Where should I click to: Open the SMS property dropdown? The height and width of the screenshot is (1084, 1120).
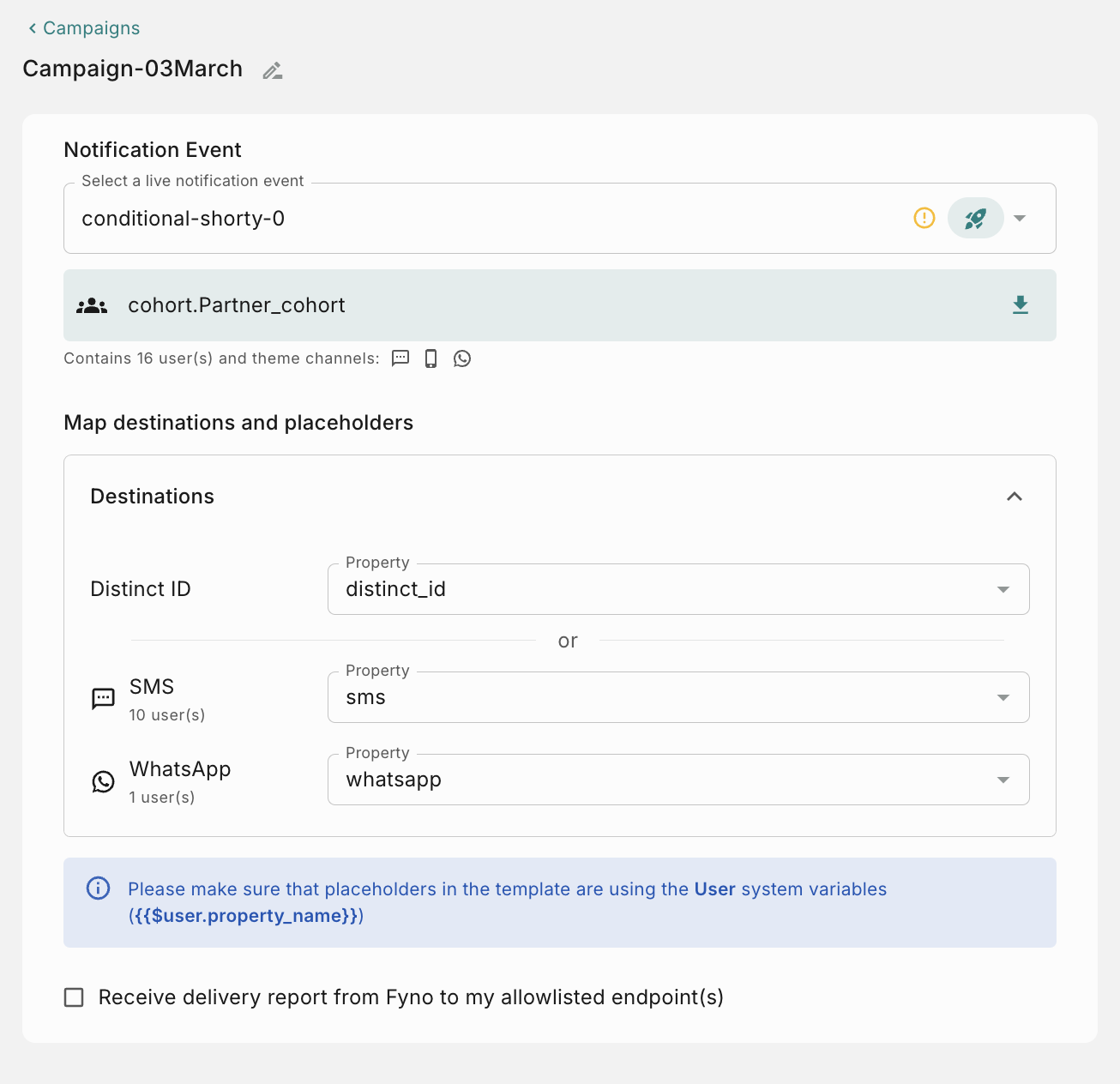point(1003,697)
